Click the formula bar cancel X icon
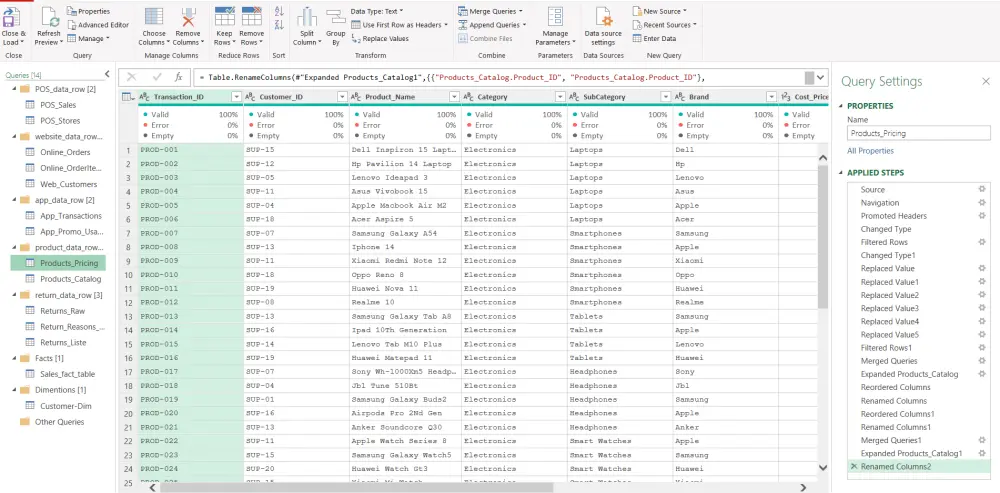The width and height of the screenshot is (1000, 493). pos(131,77)
